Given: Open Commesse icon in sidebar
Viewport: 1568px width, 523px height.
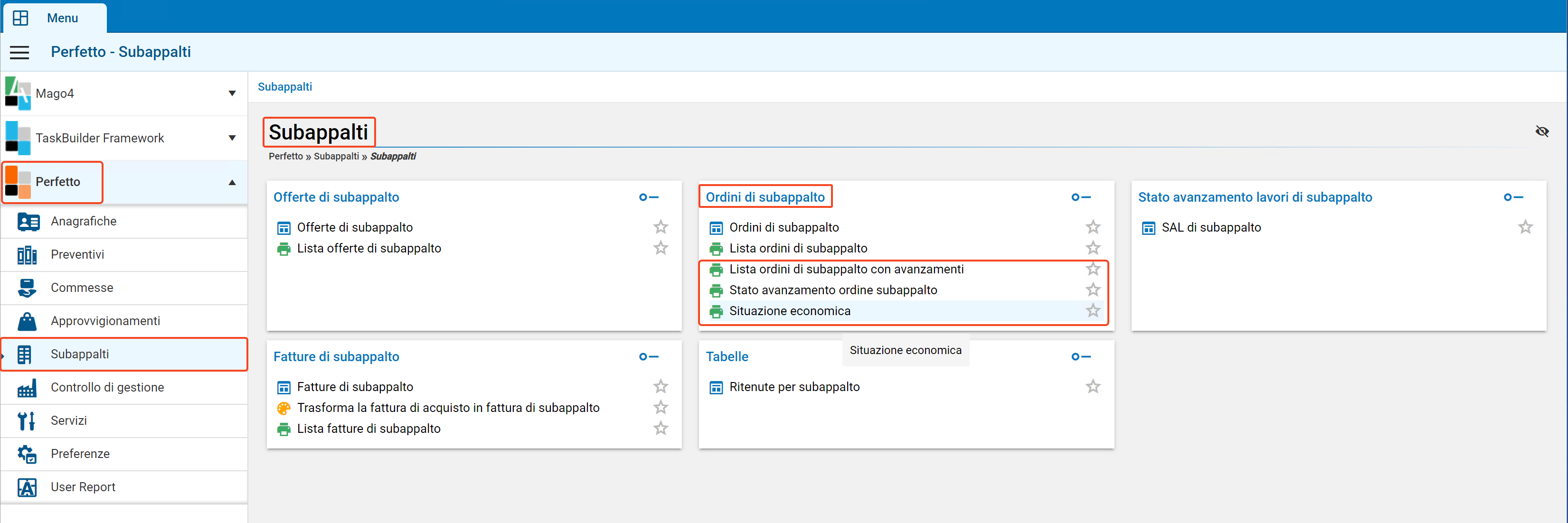Looking at the screenshot, I should 27,288.
